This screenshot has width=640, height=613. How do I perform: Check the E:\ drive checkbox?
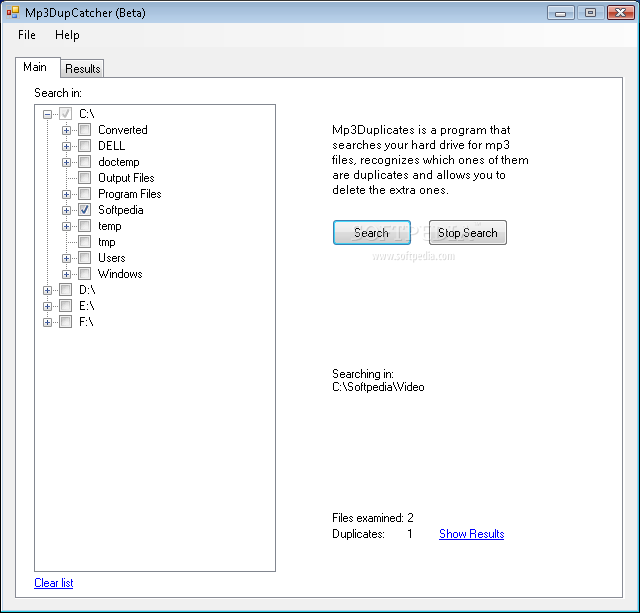click(x=65, y=306)
